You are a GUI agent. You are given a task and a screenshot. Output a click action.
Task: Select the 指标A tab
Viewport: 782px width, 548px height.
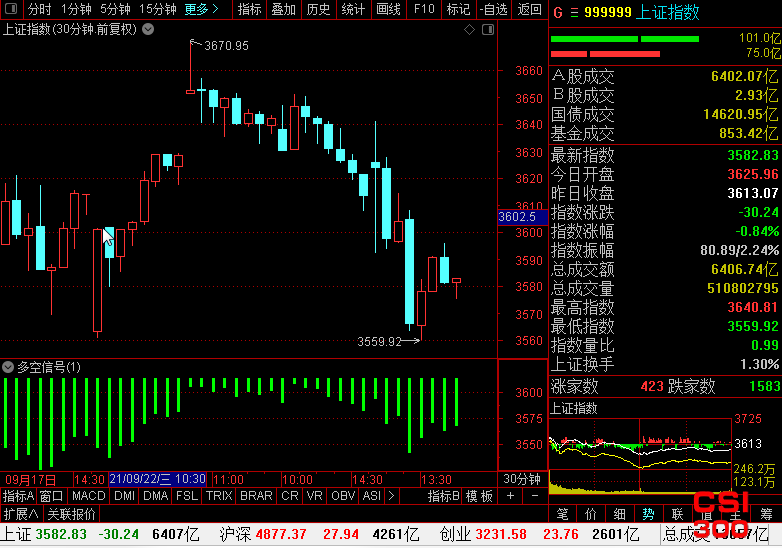pos(18,496)
